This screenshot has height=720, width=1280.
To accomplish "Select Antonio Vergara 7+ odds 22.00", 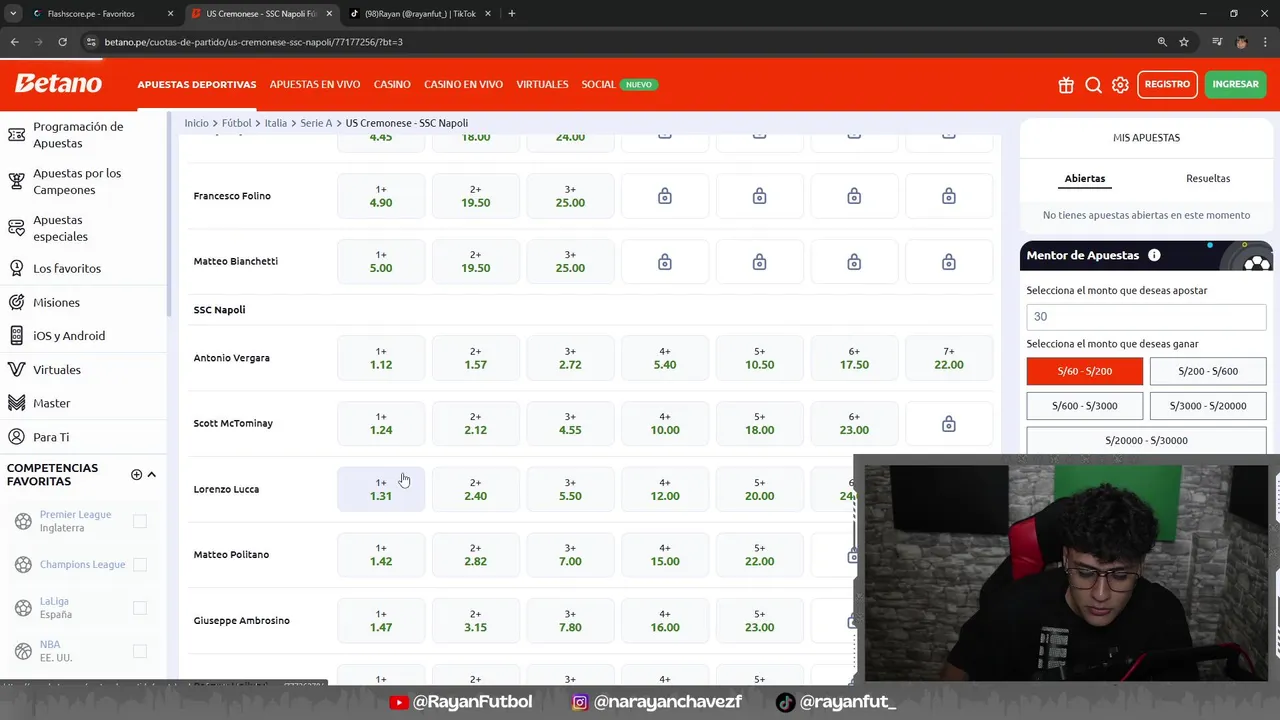I will (949, 358).
